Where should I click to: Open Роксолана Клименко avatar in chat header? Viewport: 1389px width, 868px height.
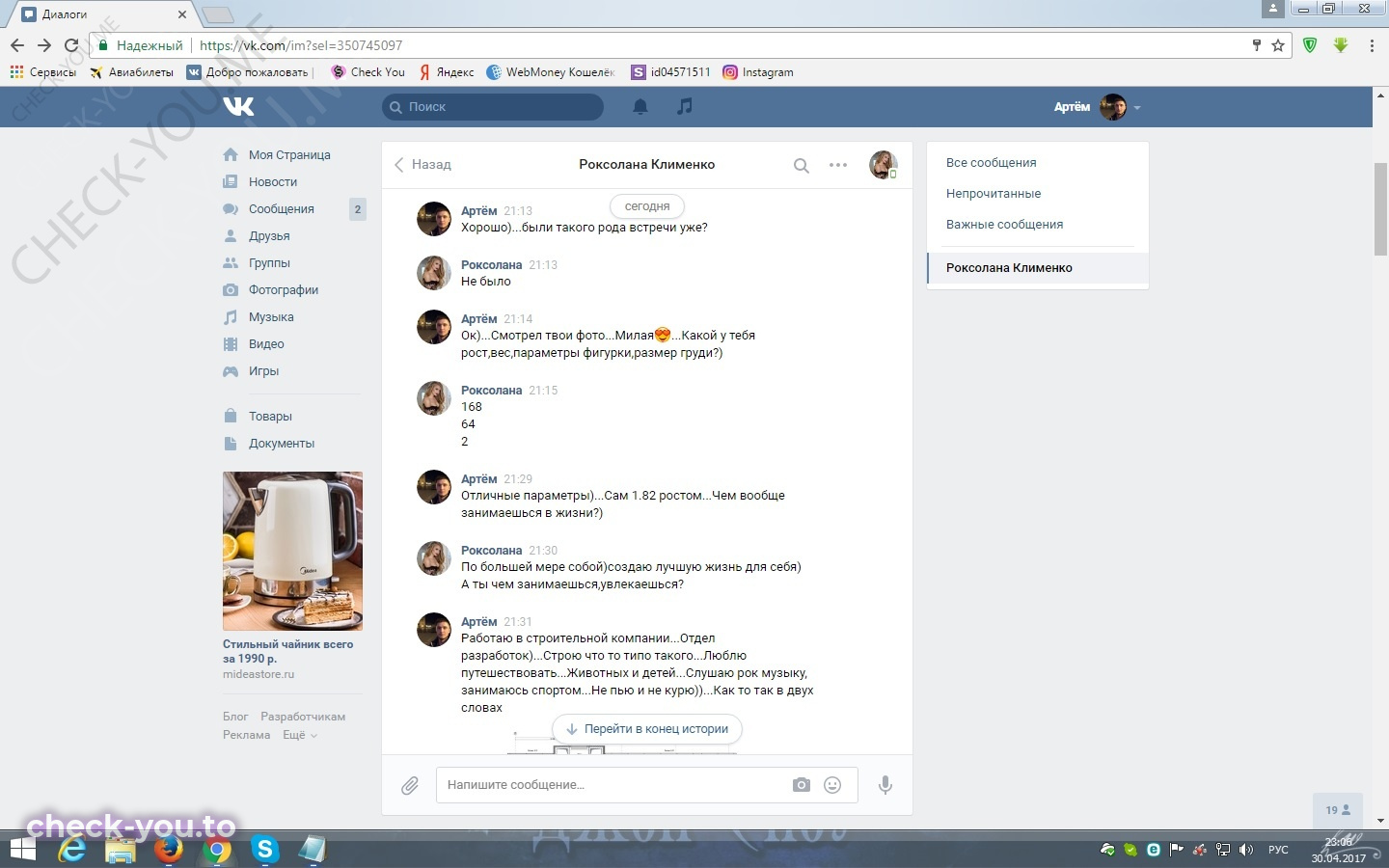click(x=883, y=165)
